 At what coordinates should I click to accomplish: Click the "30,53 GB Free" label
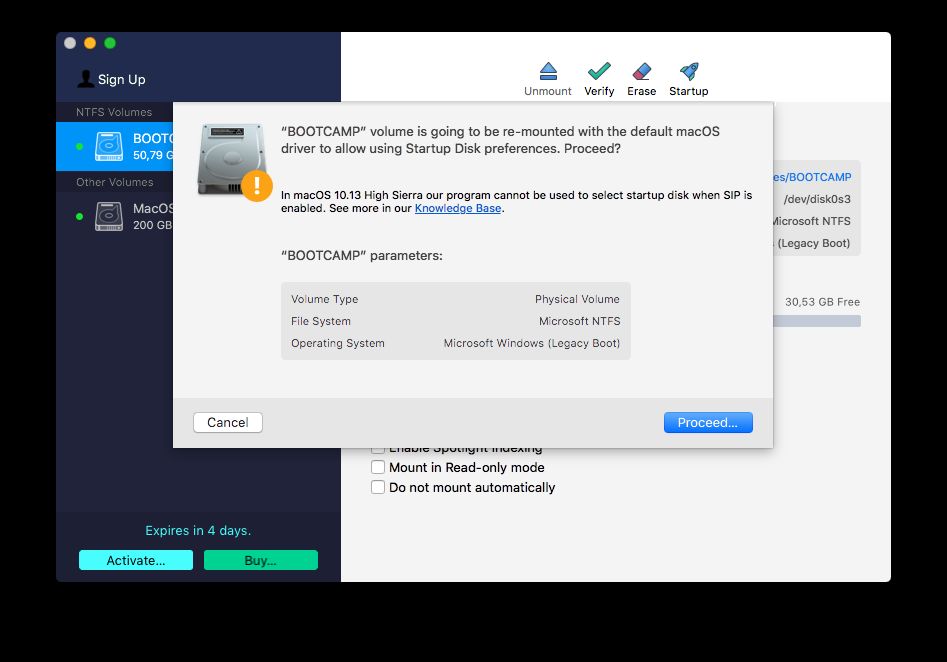(823, 302)
